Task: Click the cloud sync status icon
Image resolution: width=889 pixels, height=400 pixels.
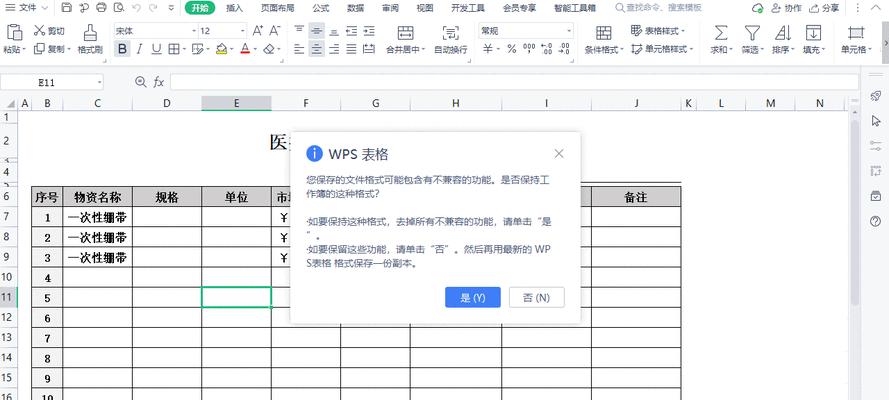Action: [x=757, y=8]
